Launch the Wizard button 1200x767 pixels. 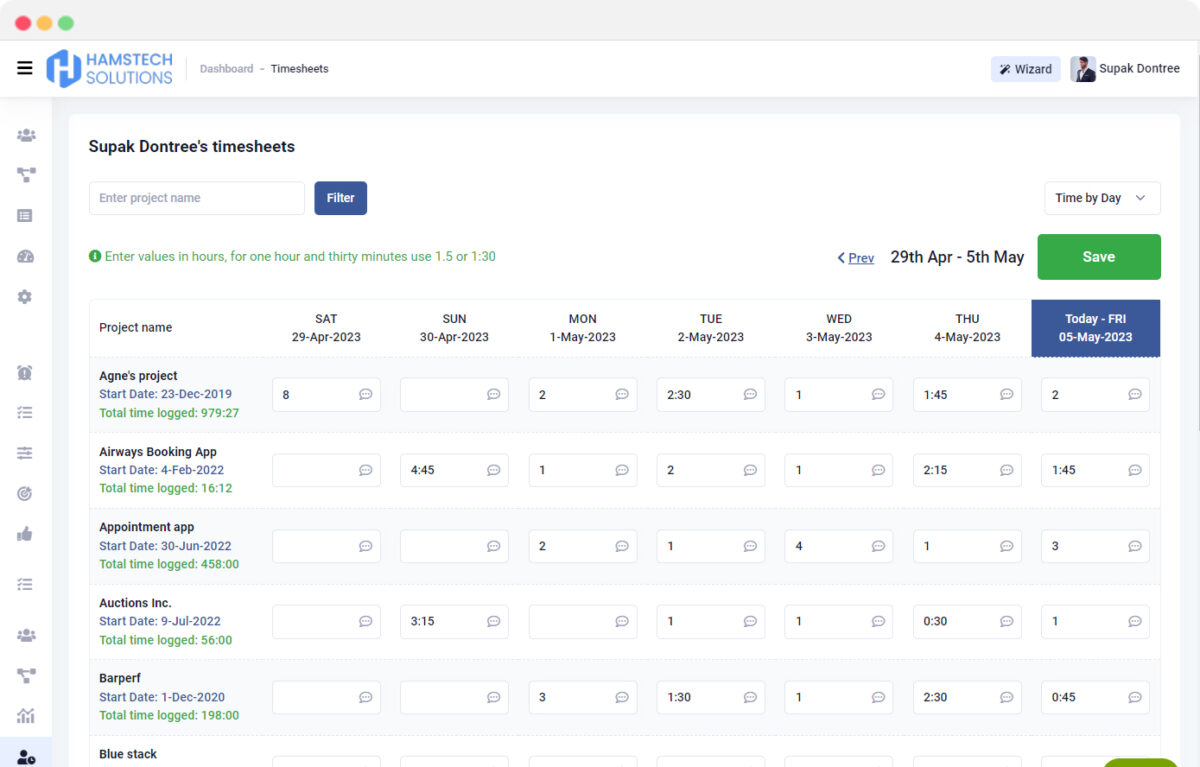tap(1025, 69)
